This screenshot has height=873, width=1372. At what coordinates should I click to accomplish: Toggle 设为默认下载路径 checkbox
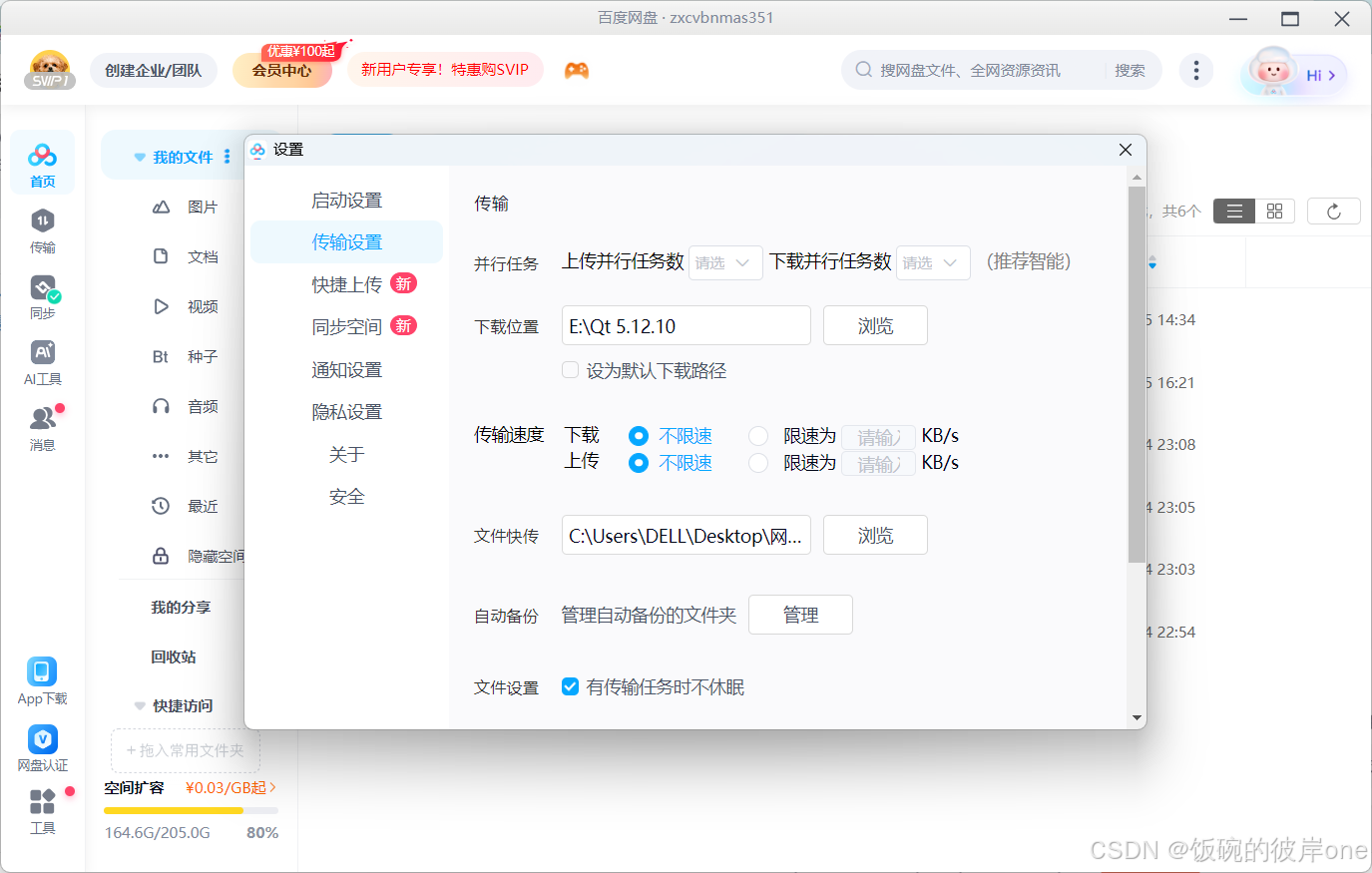tap(571, 370)
